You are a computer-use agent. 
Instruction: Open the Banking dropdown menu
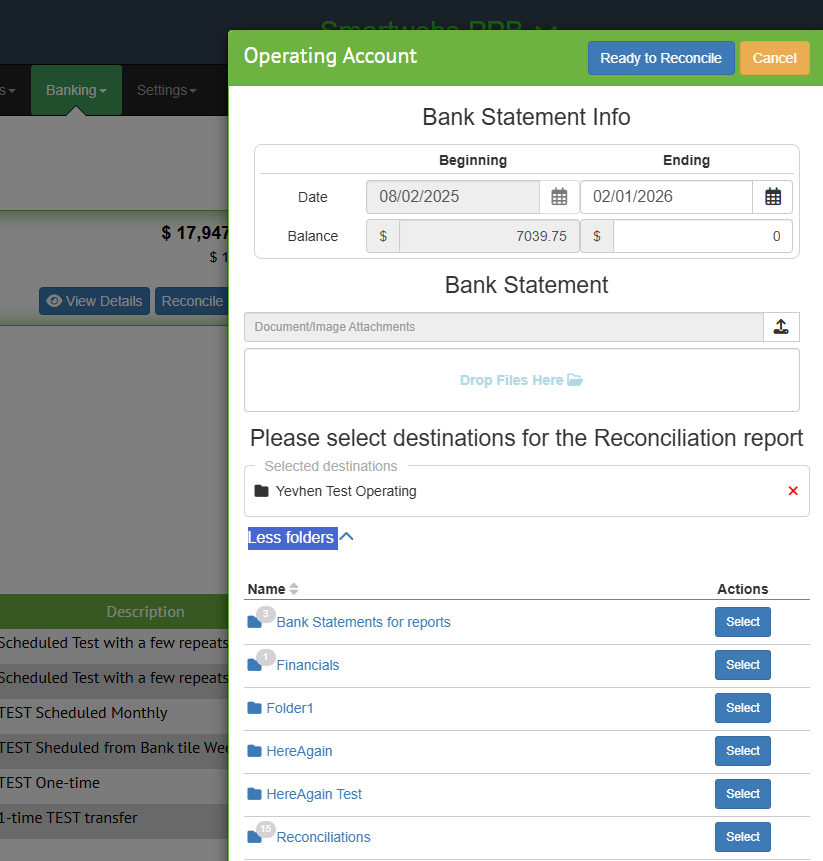tap(76, 90)
